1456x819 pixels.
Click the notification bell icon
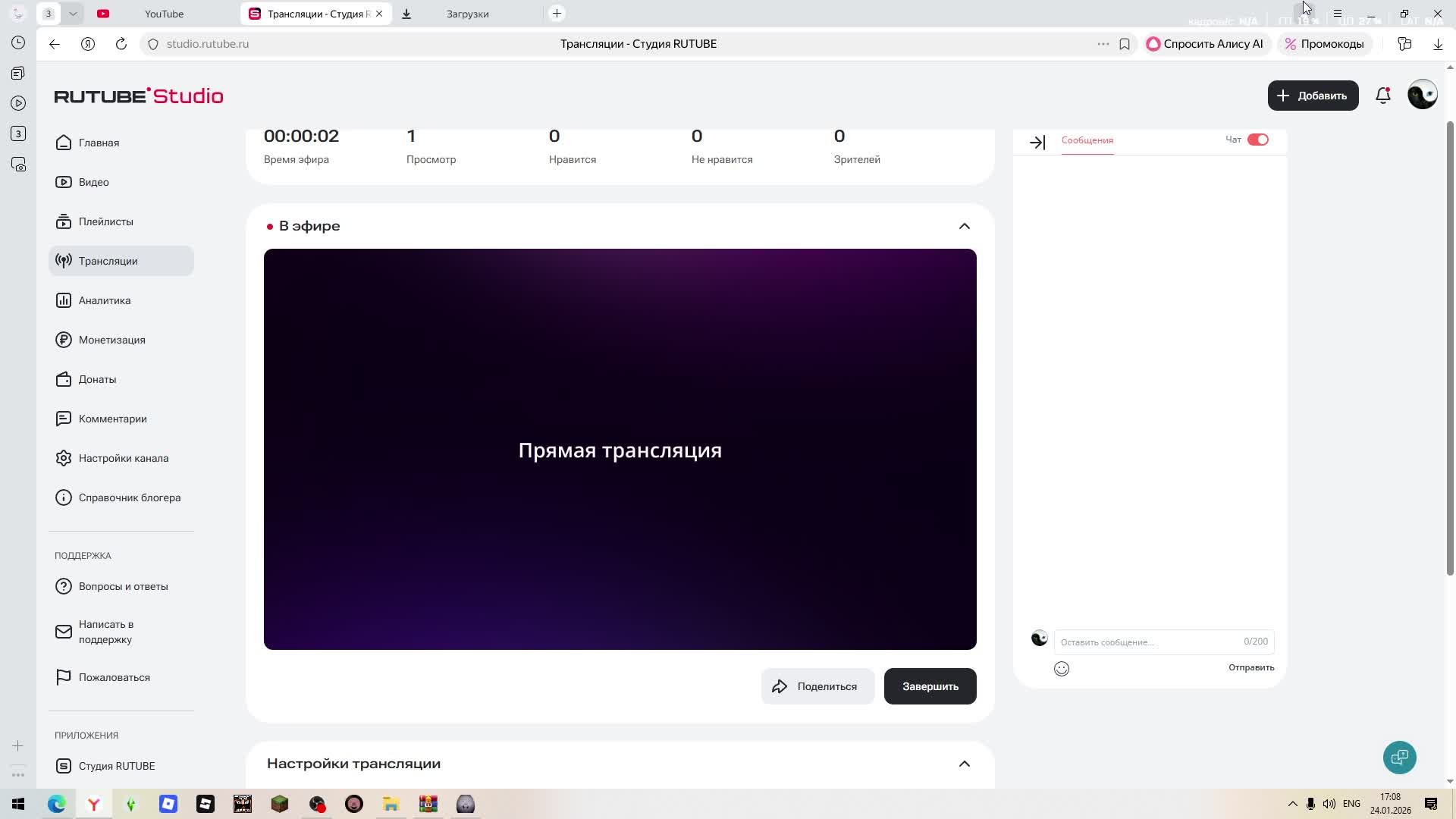click(x=1382, y=96)
